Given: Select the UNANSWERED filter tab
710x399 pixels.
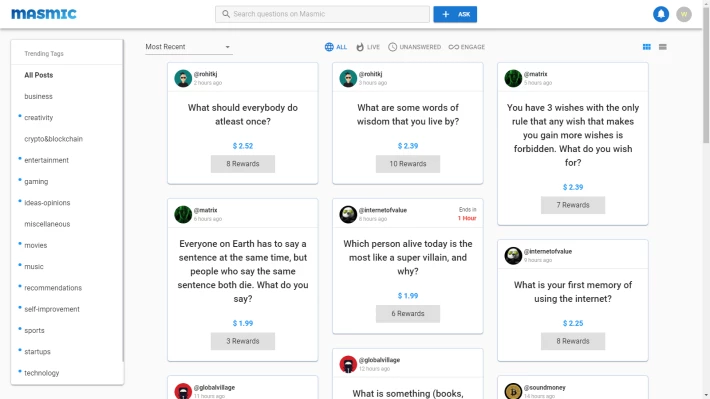Looking at the screenshot, I should [x=414, y=47].
